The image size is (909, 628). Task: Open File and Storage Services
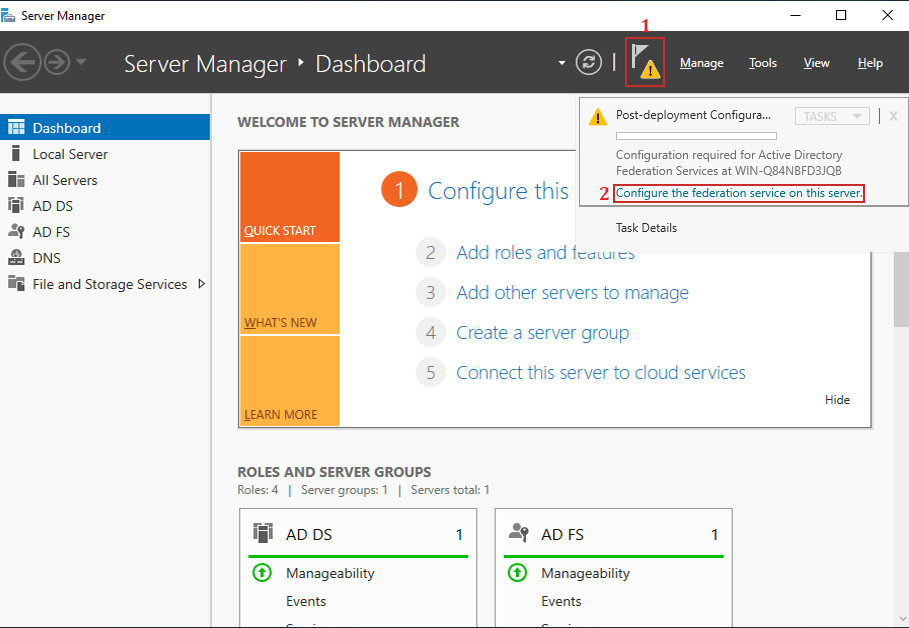pyautogui.click(x=105, y=284)
